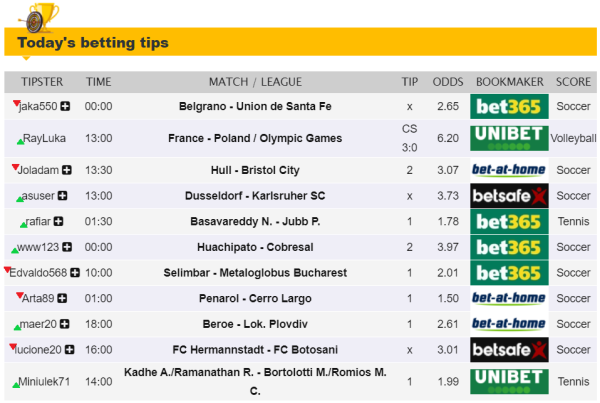This screenshot has width=600, height=403.
Task: Expand plus icon beside raflar
Action: pyautogui.click(x=58, y=221)
